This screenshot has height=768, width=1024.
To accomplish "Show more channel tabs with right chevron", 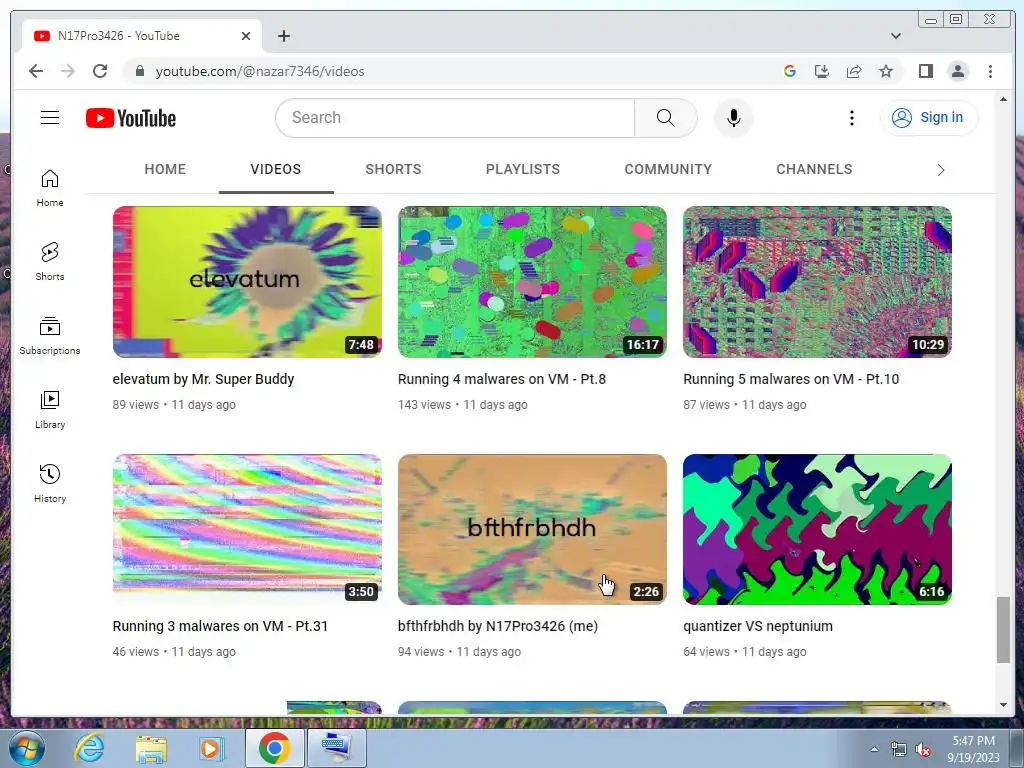I will pos(940,170).
